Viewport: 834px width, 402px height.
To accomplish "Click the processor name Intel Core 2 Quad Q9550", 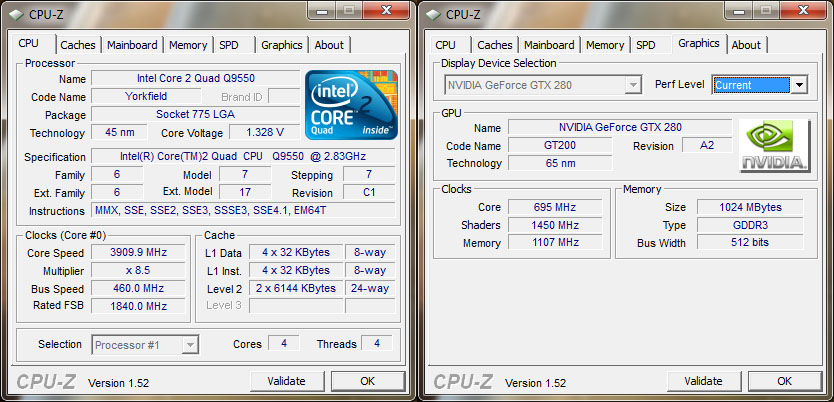I will coord(196,78).
